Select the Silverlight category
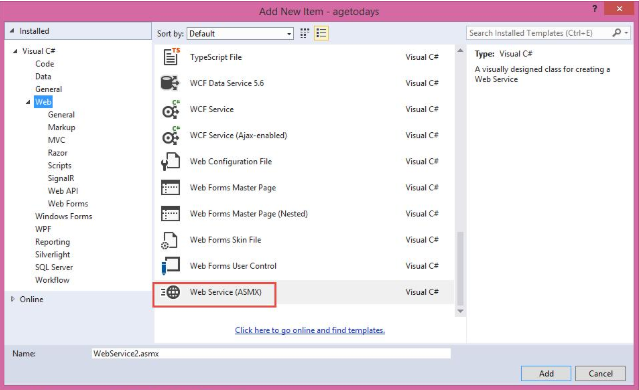Viewport: 639px width, 390px height. pos(53,254)
